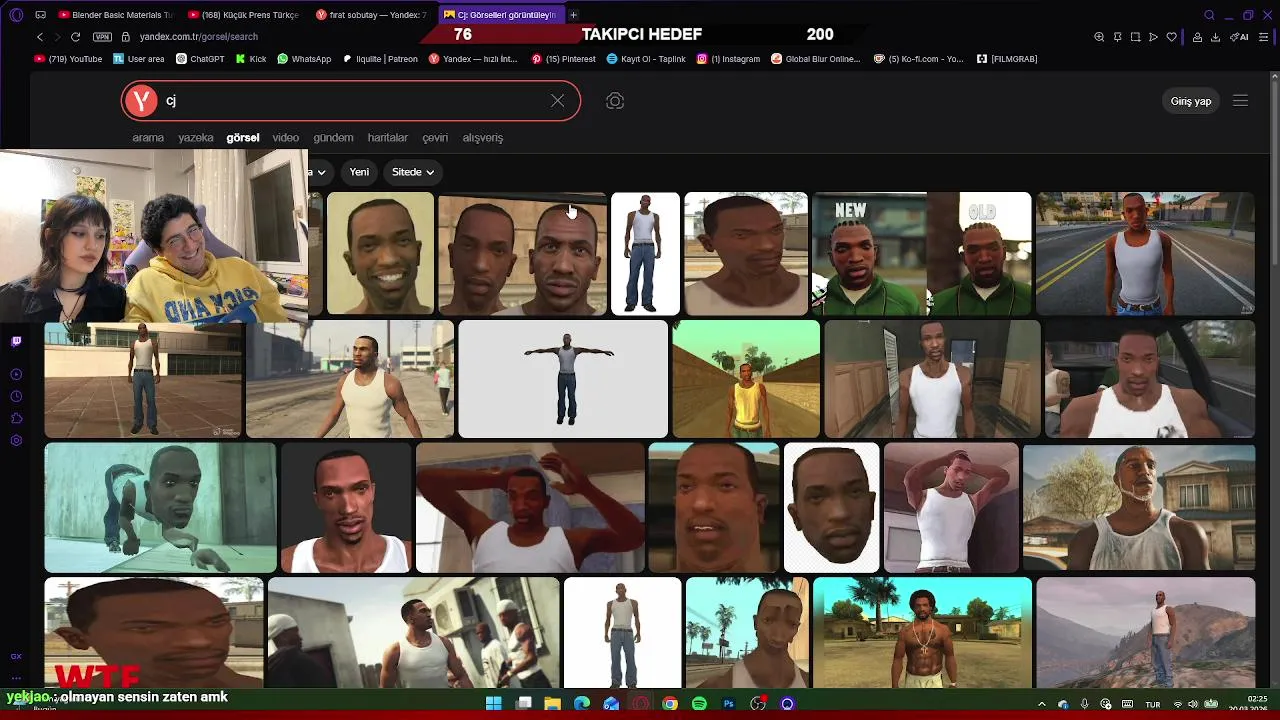Select the yazeka tab

196,138
